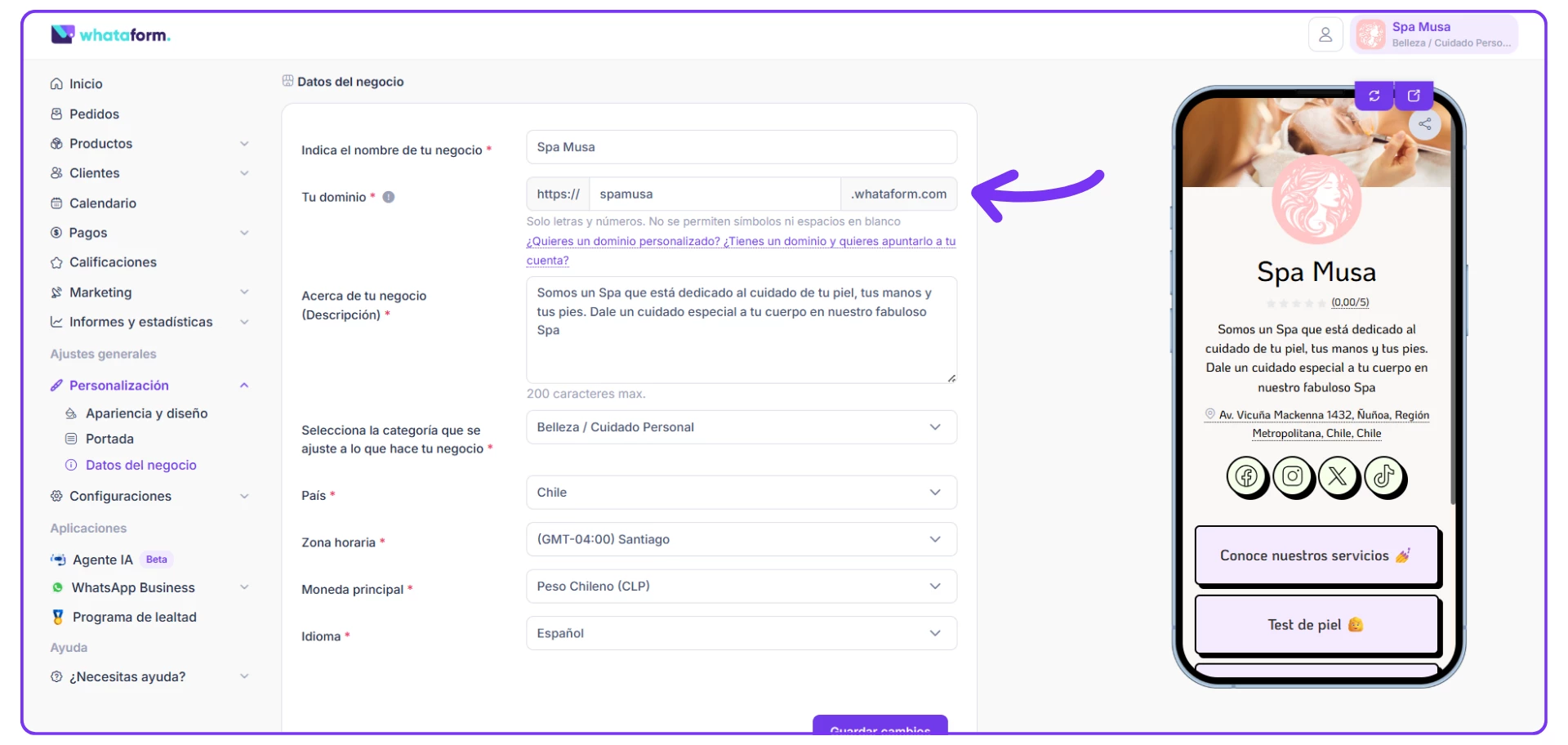The height and width of the screenshot is (745, 1568).
Task: Click the X social icon in preview
Action: coord(1338,476)
